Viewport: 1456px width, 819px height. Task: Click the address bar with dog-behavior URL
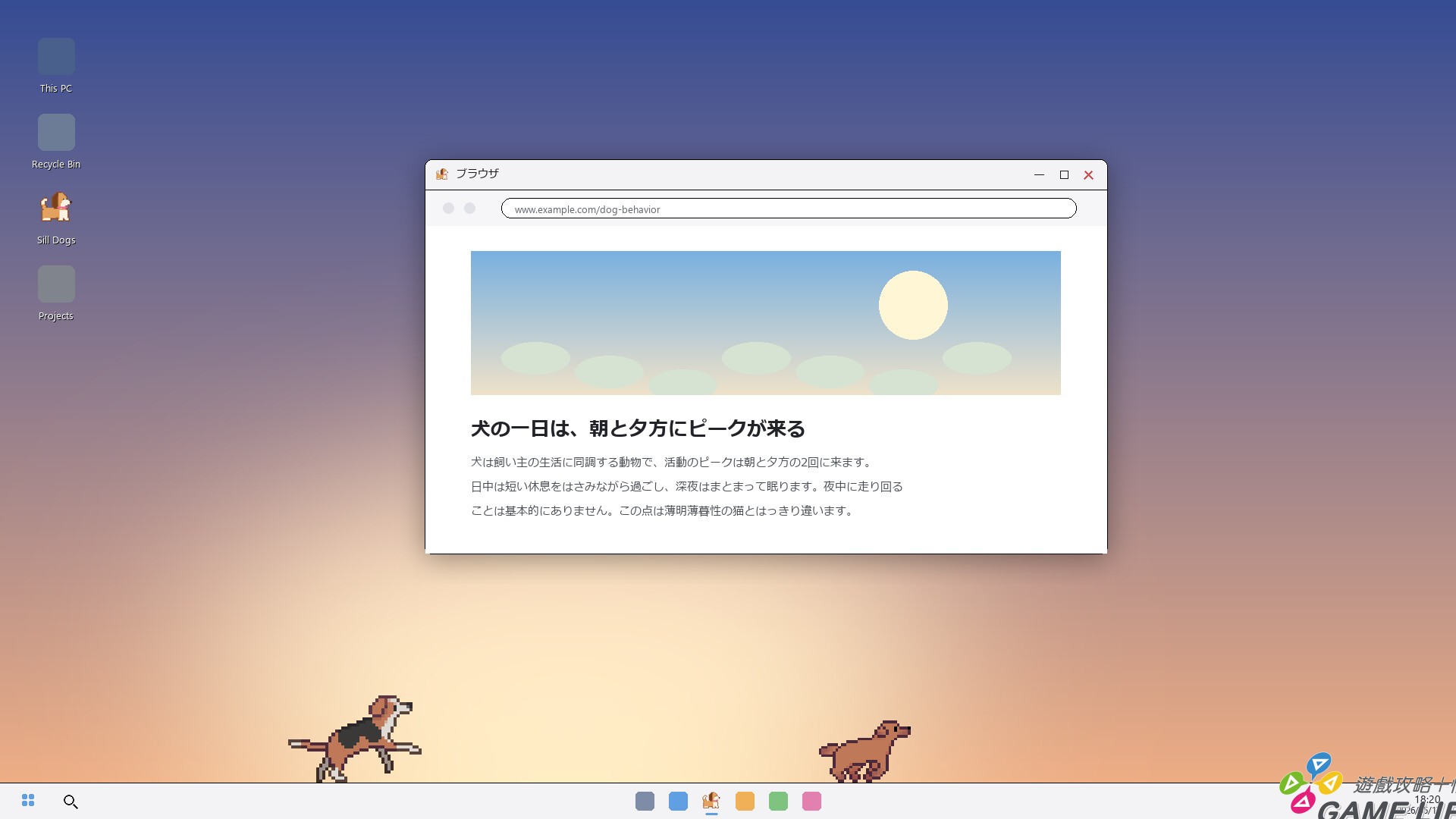789,209
